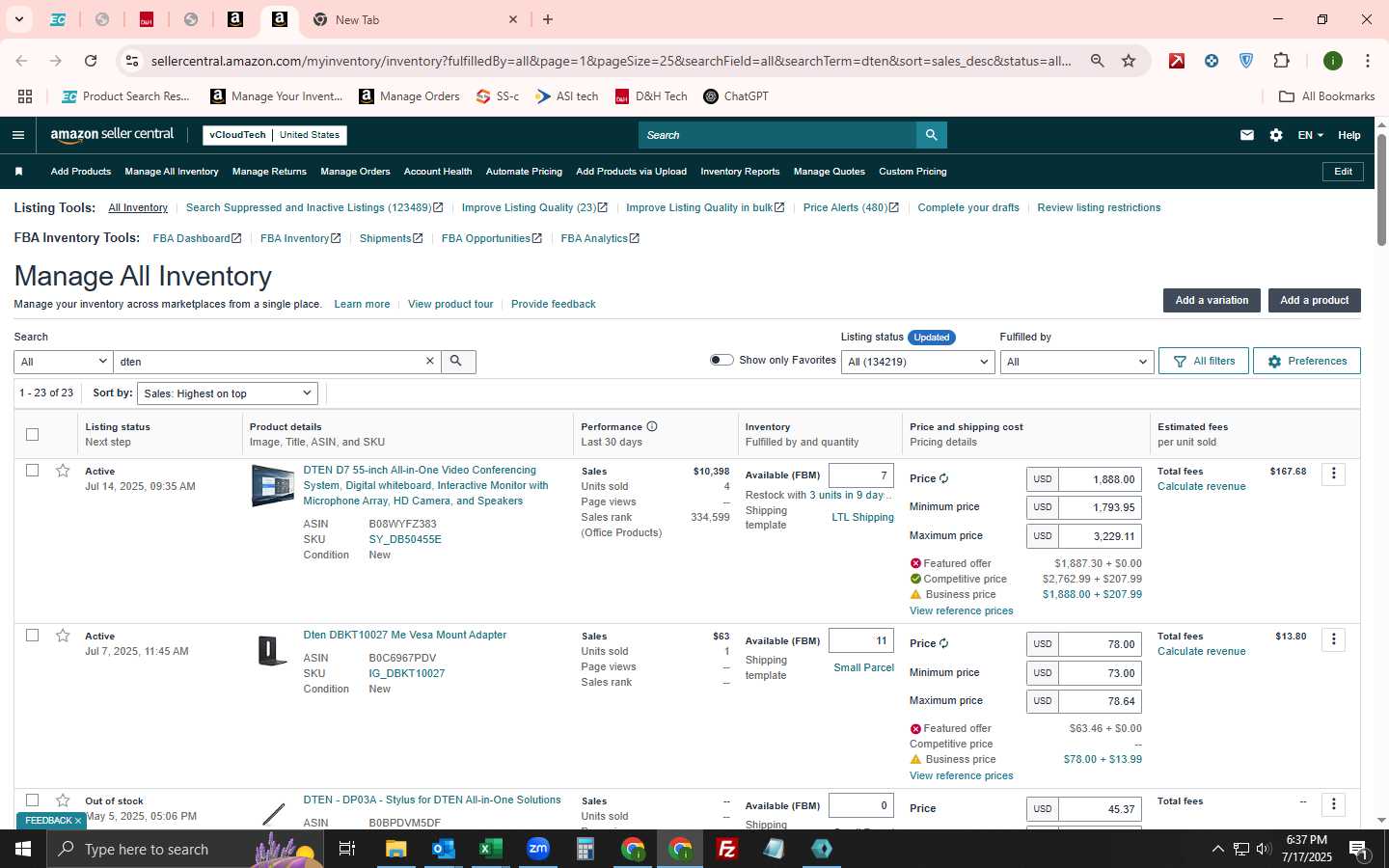Show hidden system tray icons
The width and height of the screenshot is (1389, 868).
click(x=1217, y=849)
